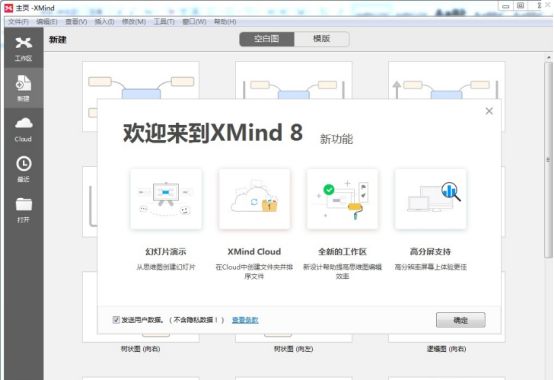Viewport: 554px width, 380px height.
Task: Click XMind logo icon in title bar
Action: [8, 7]
